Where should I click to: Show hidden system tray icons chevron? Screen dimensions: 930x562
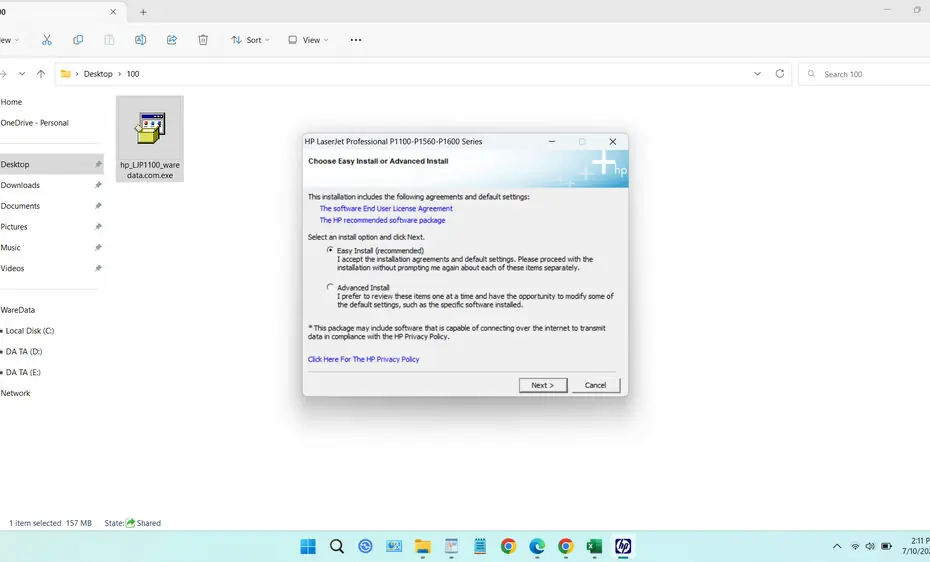point(837,546)
